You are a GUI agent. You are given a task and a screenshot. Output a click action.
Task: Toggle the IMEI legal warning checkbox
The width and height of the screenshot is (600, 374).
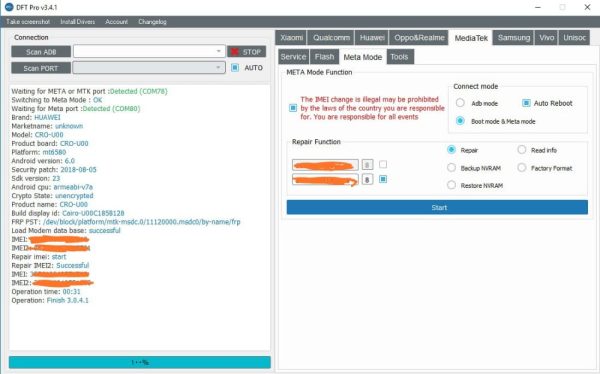pyautogui.click(x=293, y=108)
